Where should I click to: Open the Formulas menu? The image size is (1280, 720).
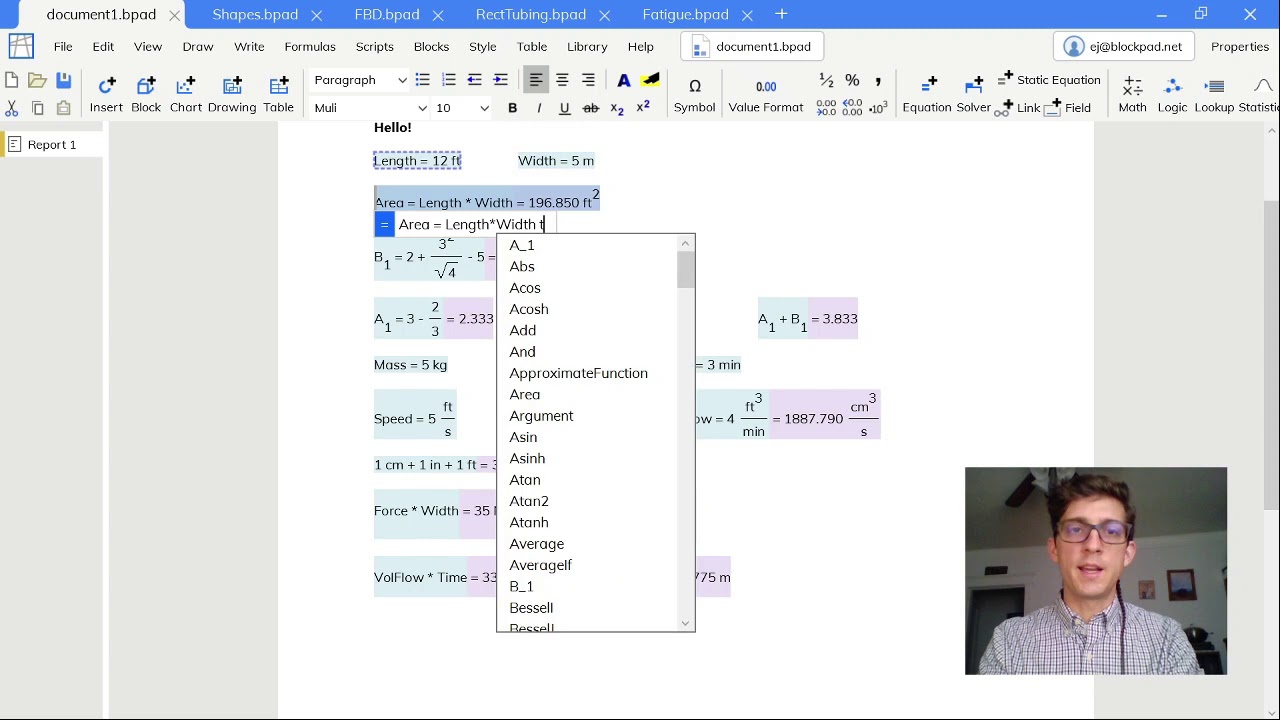pos(310,47)
